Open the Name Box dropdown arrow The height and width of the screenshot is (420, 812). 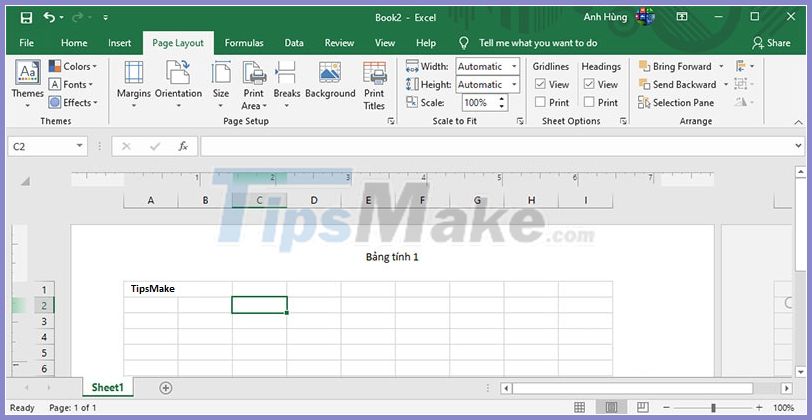click(79, 146)
